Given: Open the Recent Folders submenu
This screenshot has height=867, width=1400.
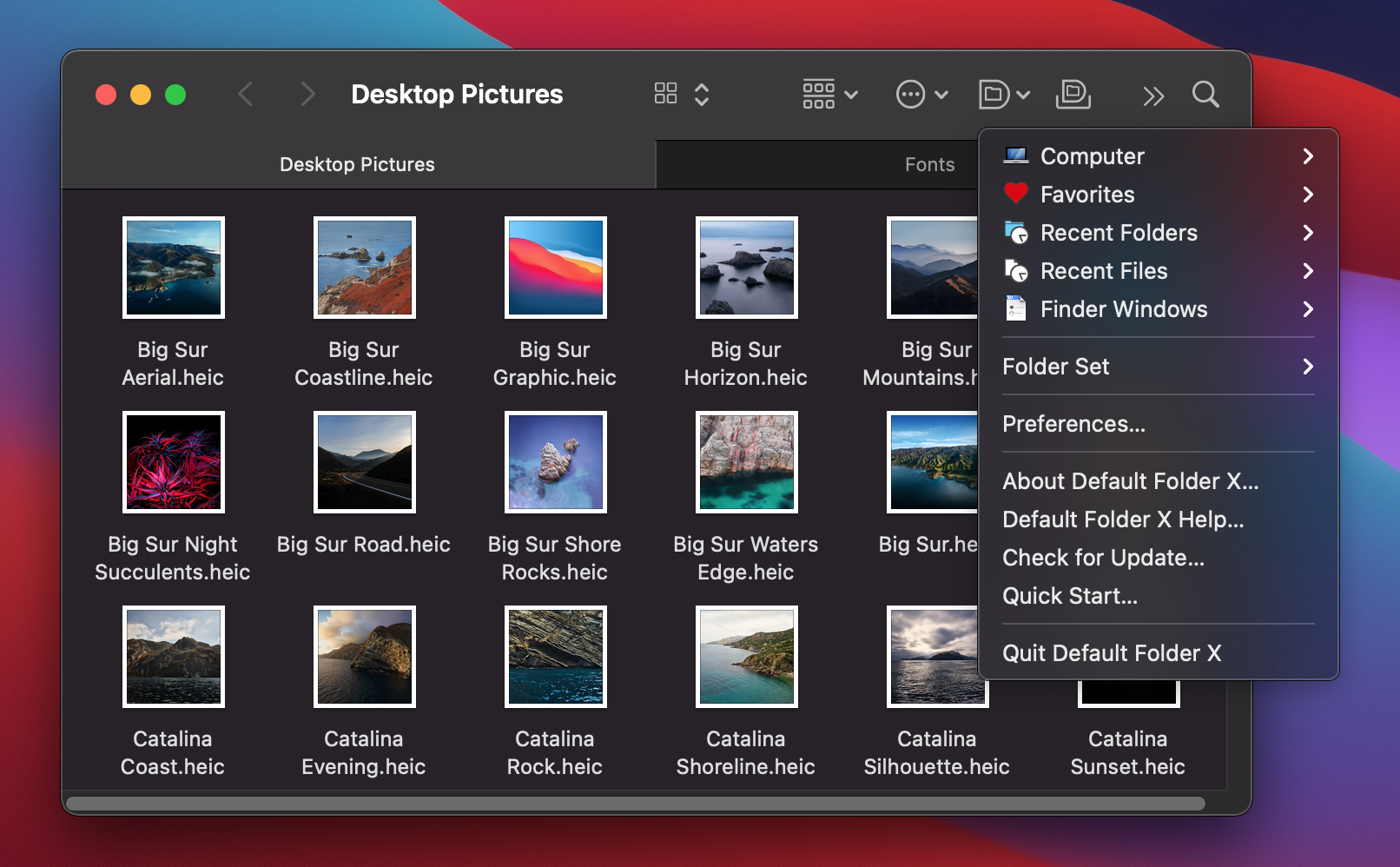Looking at the screenshot, I should [1159, 233].
